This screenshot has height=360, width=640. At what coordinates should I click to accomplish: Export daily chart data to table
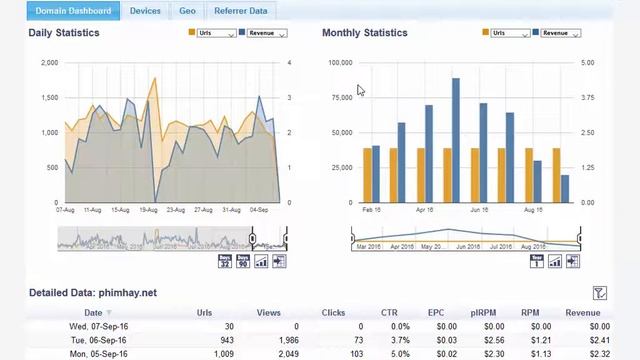point(280,261)
